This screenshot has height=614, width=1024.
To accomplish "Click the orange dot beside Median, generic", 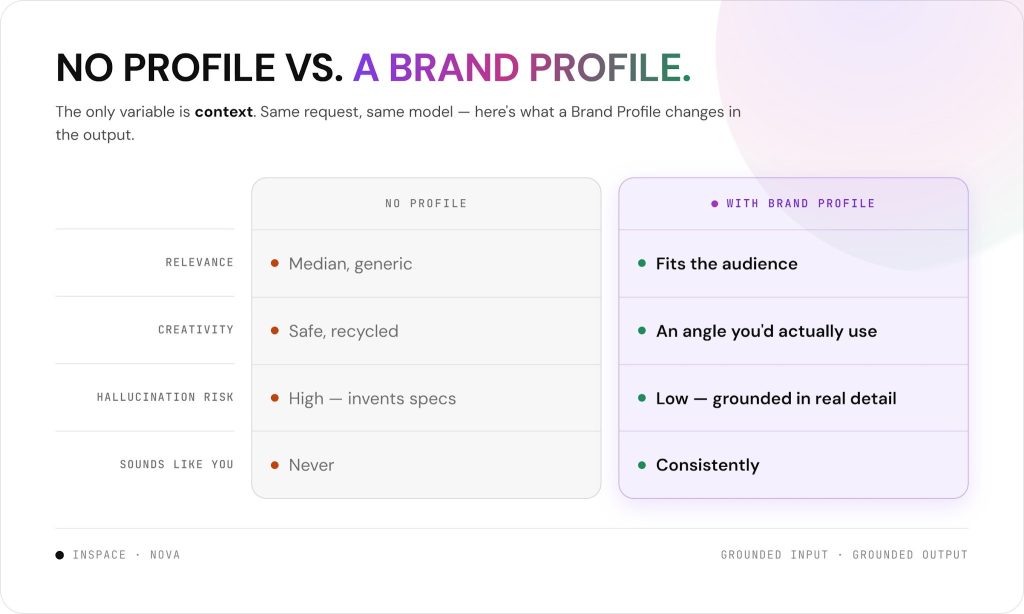I will [x=275, y=263].
